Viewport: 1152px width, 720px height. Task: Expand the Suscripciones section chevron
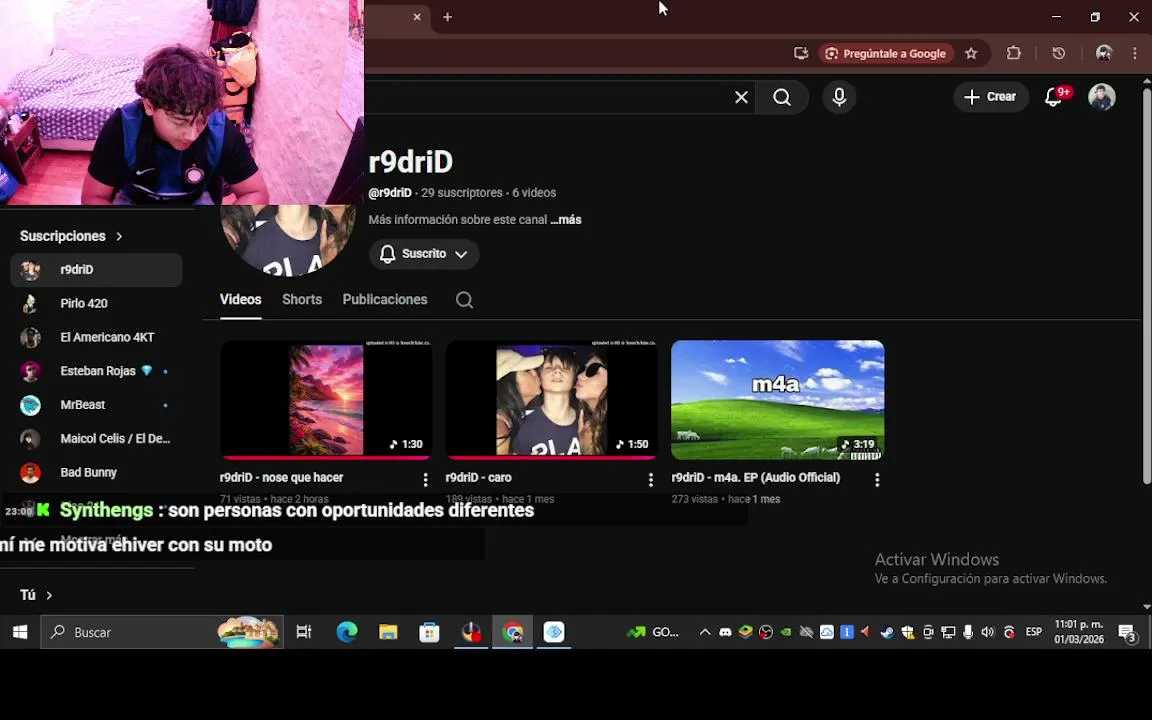119,237
